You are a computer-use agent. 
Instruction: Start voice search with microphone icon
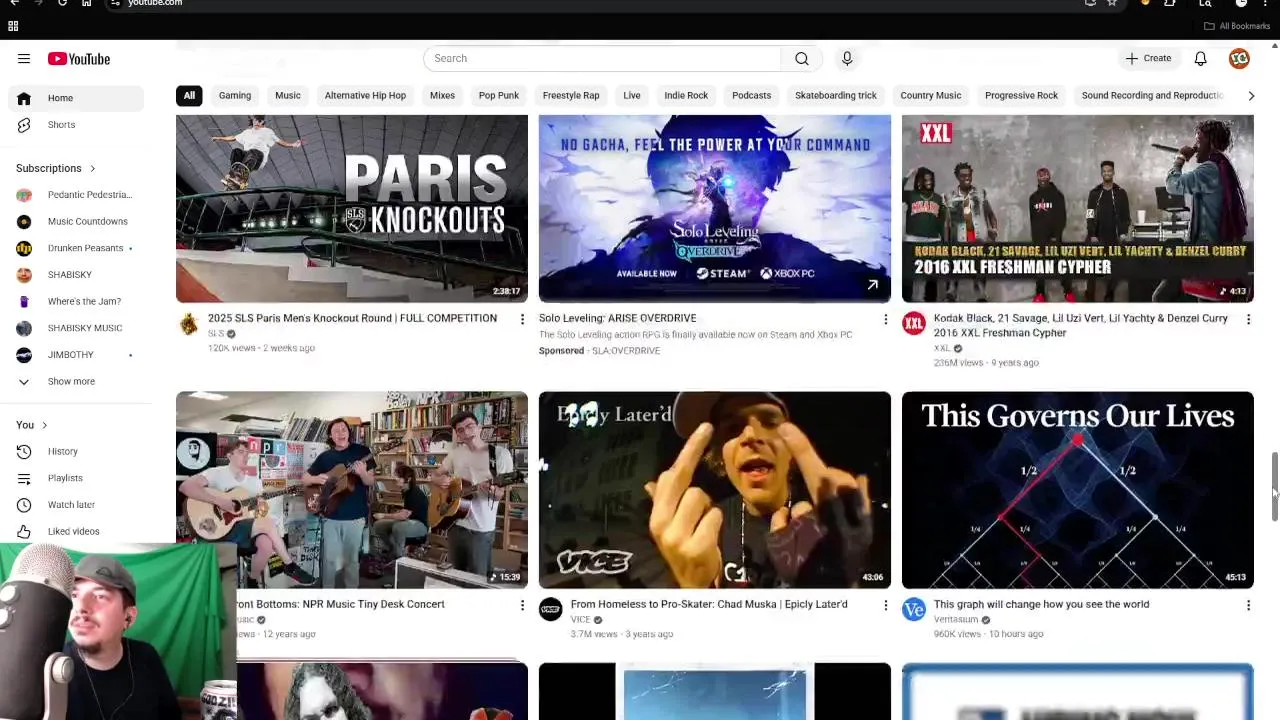click(847, 58)
